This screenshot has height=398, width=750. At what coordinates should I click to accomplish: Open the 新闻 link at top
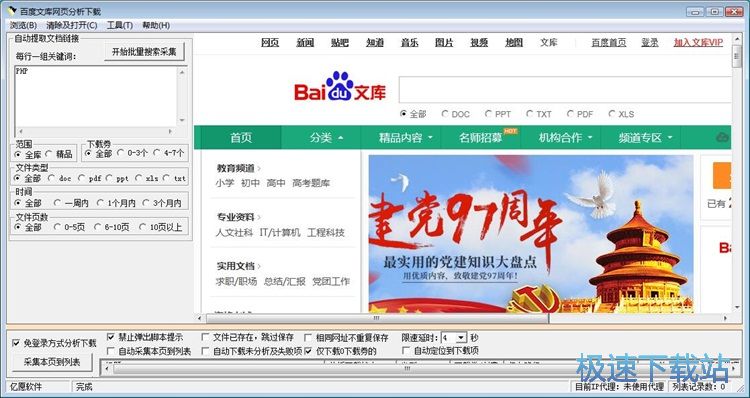click(305, 43)
